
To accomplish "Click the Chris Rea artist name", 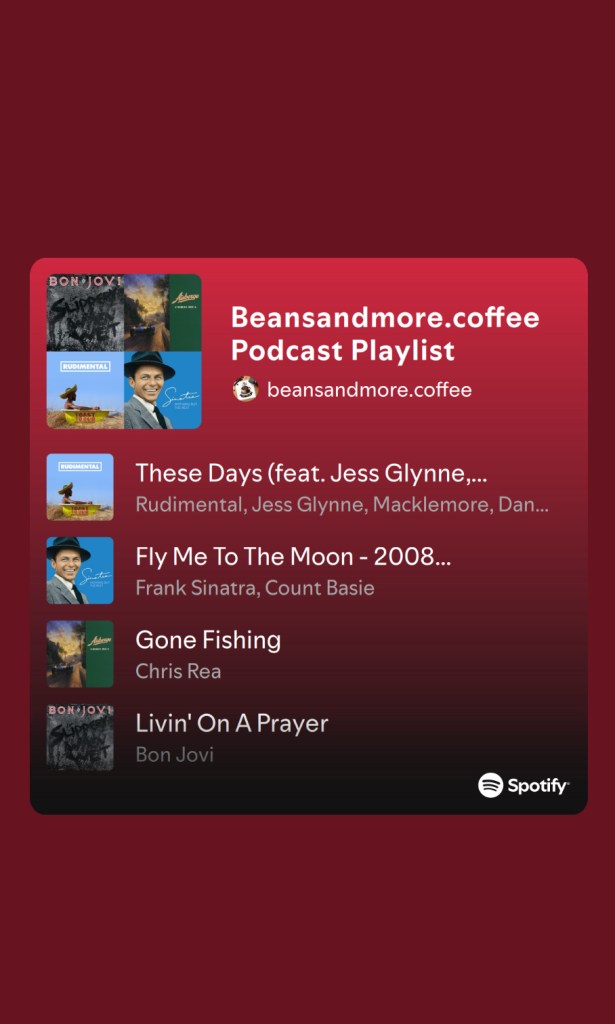I will (x=178, y=671).
